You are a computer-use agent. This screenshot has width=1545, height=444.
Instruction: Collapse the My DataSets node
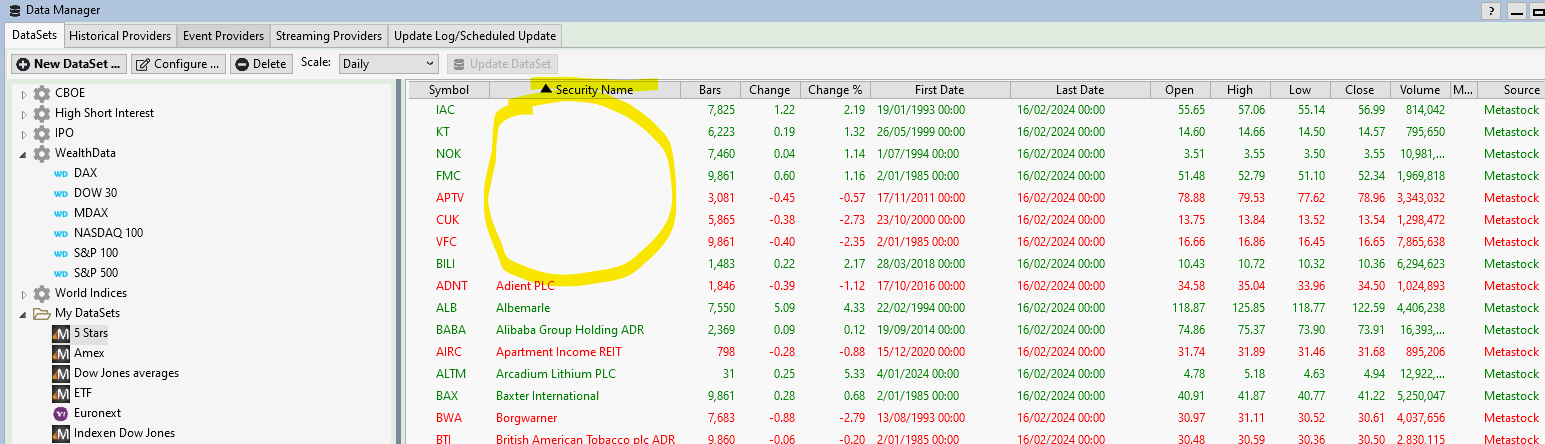click(x=24, y=313)
